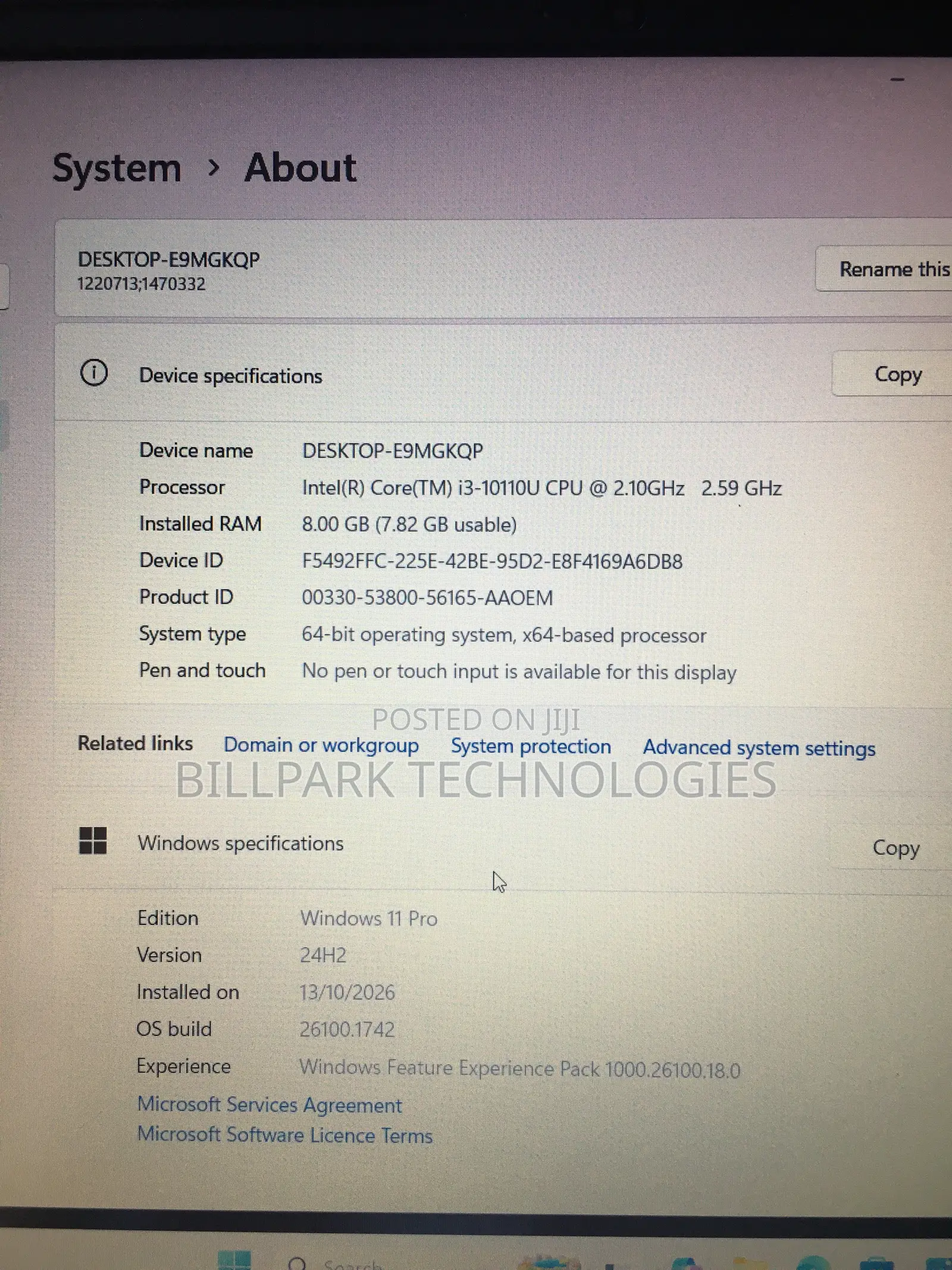The height and width of the screenshot is (1270, 952).
Task: Click the Device specifications info icon
Action: click(x=94, y=373)
